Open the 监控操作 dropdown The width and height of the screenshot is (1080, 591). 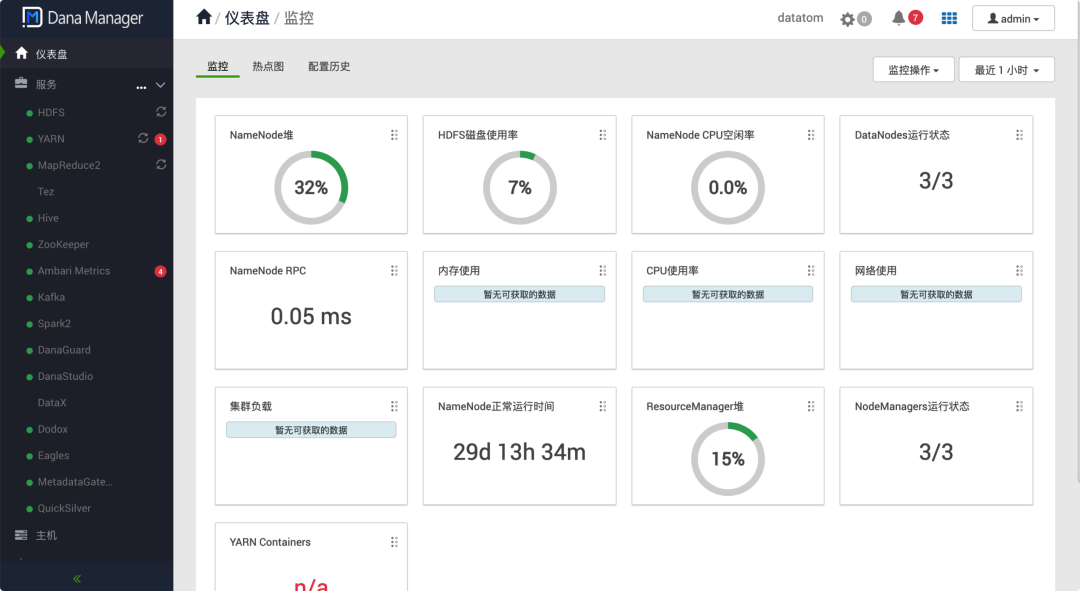(x=913, y=70)
